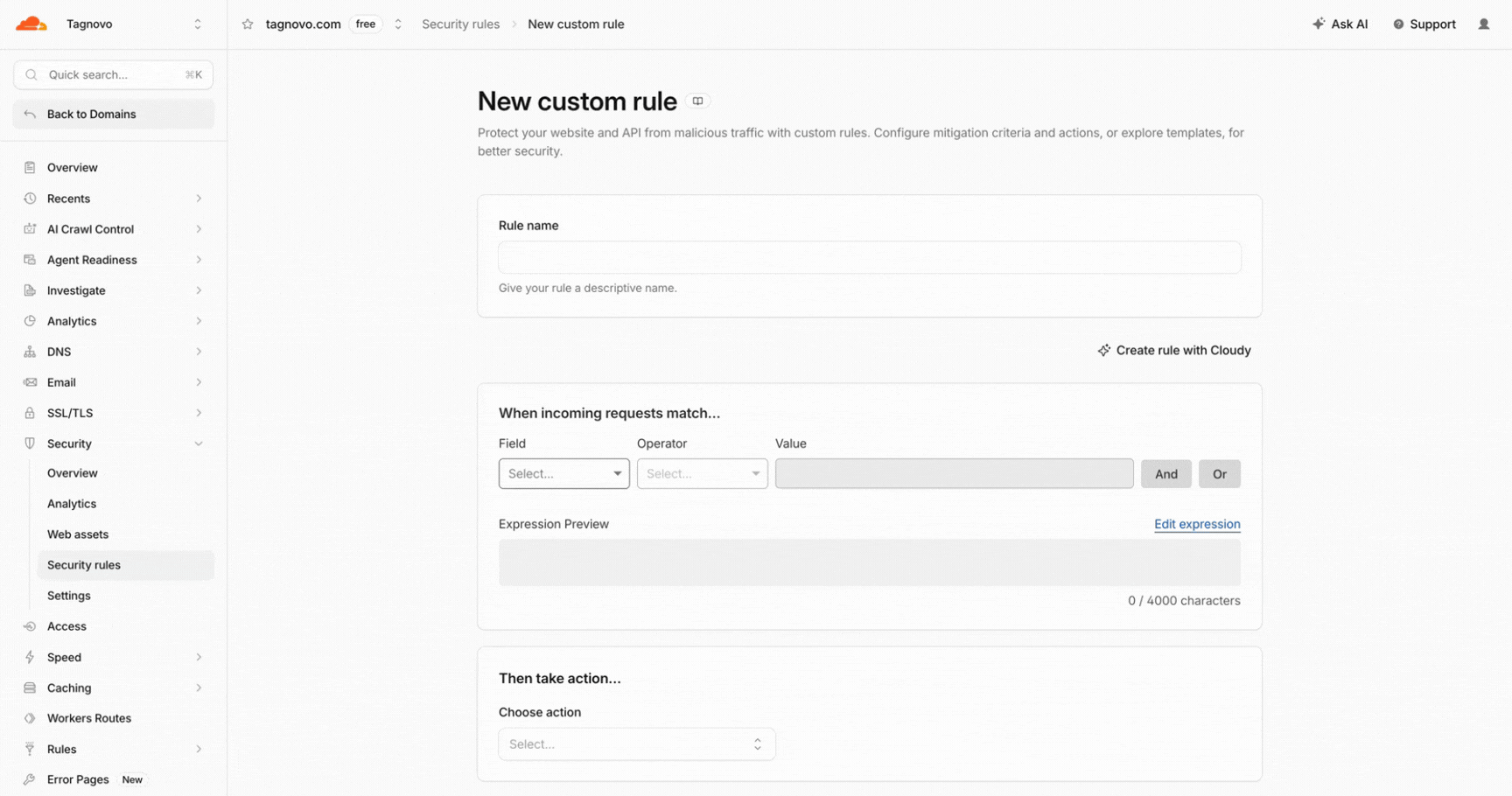Click the DNS network icon
The image size is (1512, 796).
pos(30,352)
